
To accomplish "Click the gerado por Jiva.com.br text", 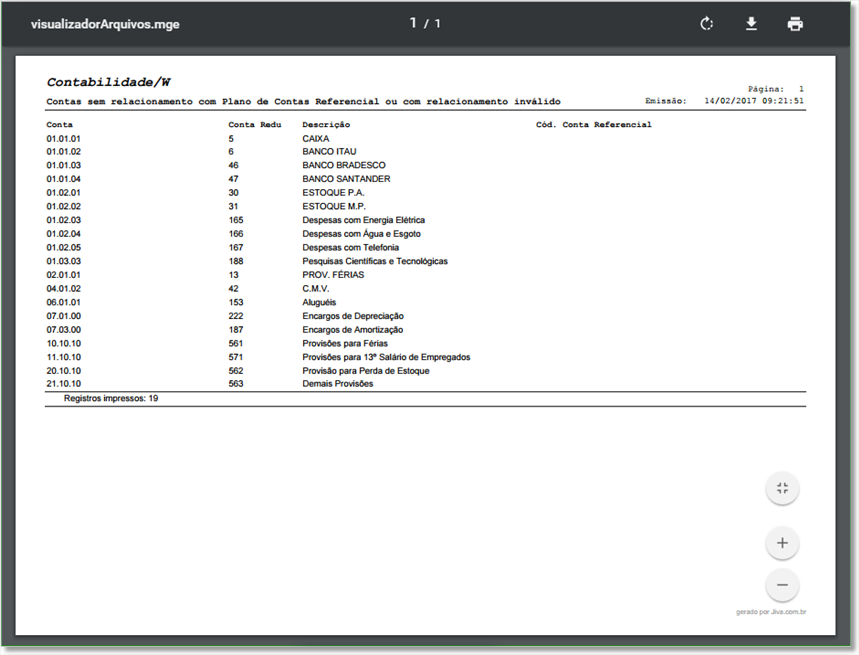I will pos(771,612).
